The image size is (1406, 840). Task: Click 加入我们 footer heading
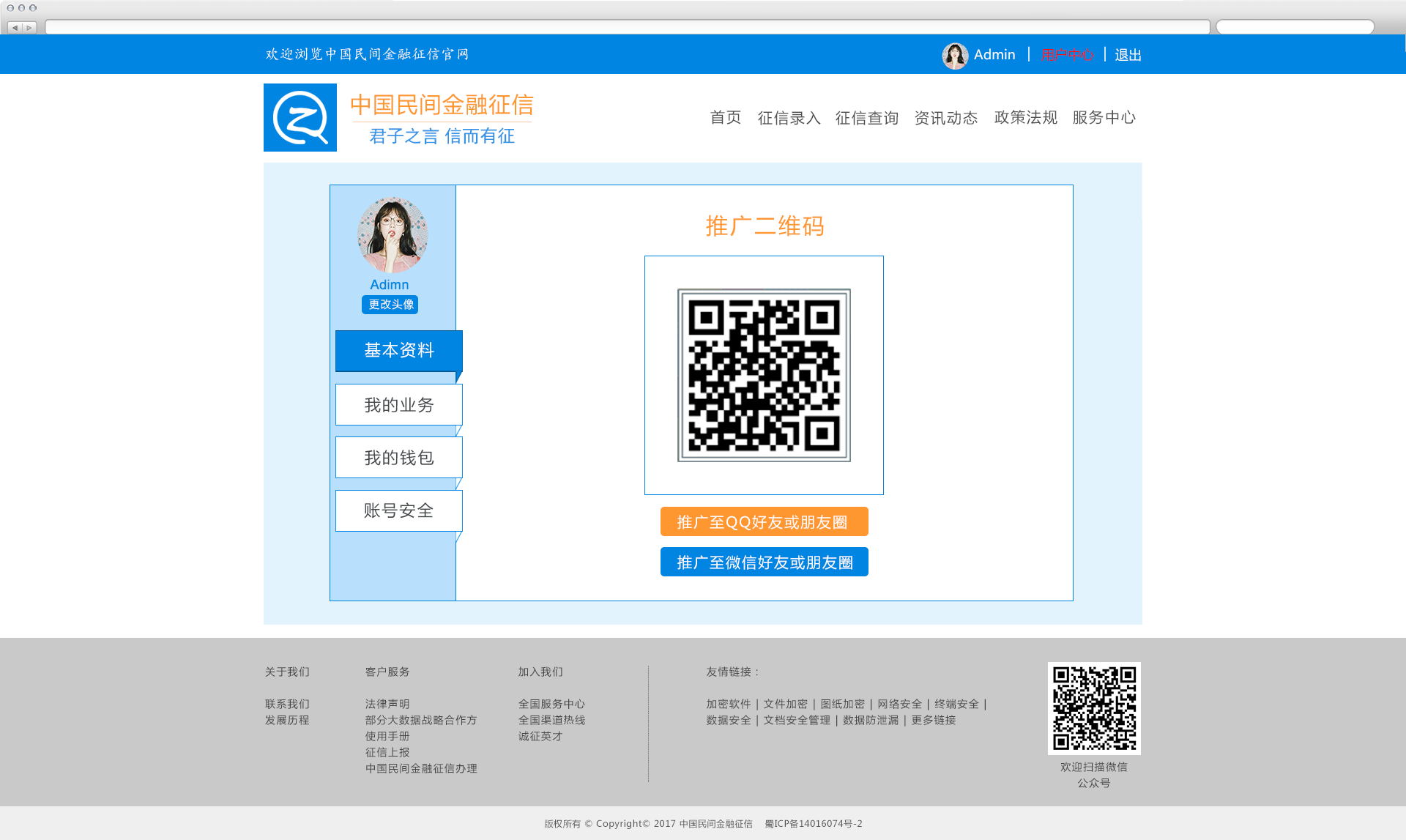coord(540,672)
